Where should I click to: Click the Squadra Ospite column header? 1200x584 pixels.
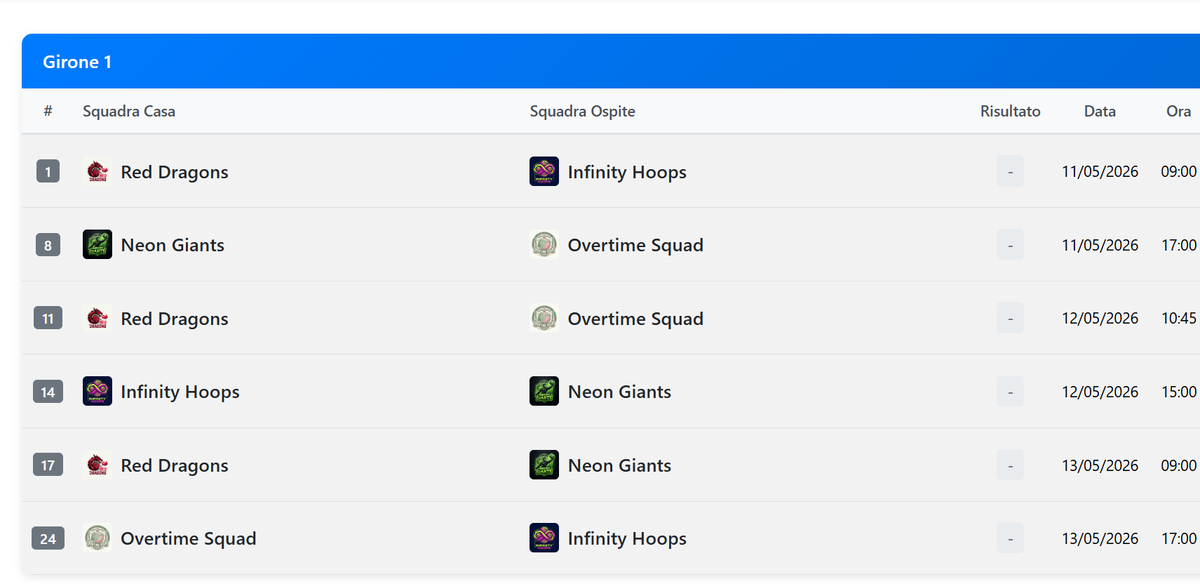(583, 112)
